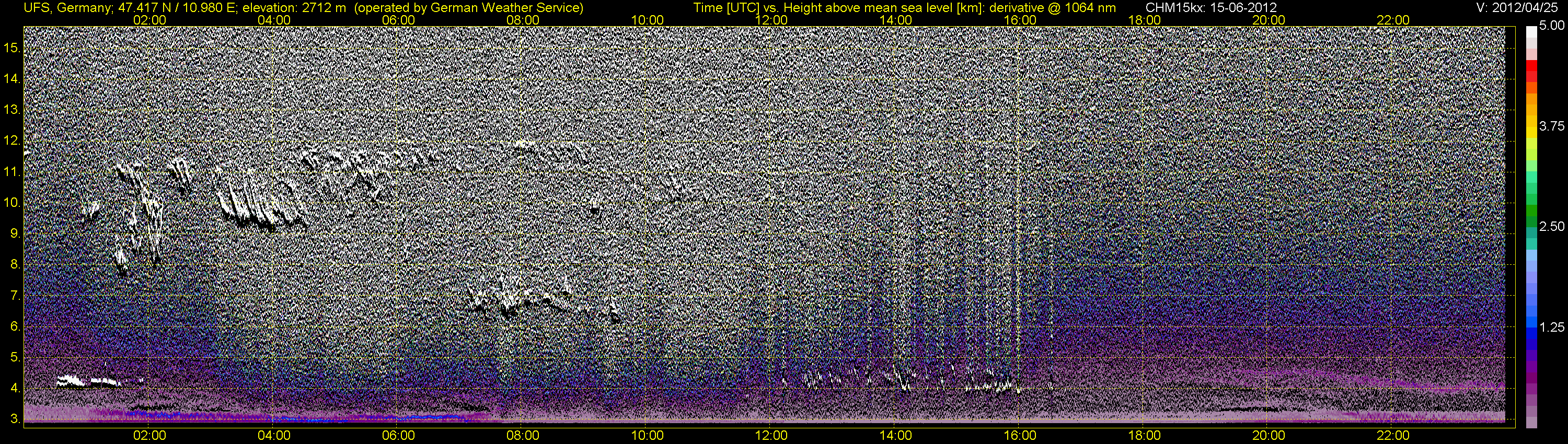Click the height axis label '4.'
Viewport: 1568px width, 444px height.
click(15, 388)
